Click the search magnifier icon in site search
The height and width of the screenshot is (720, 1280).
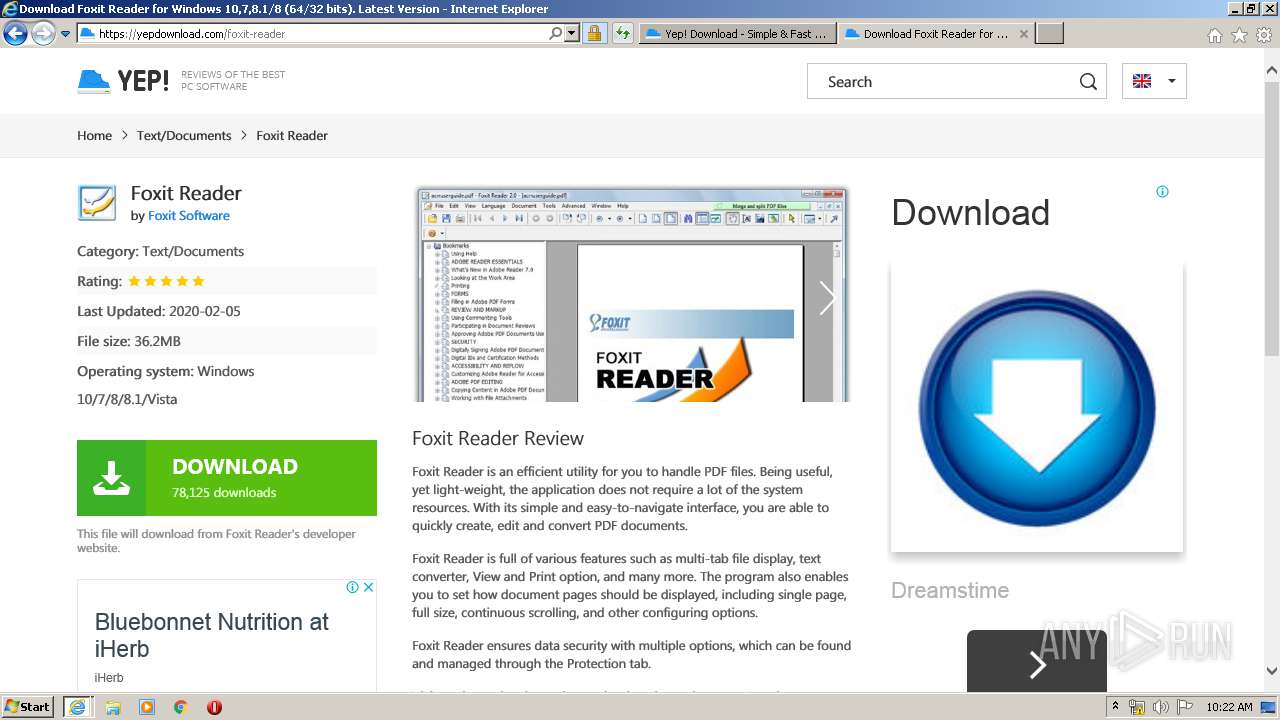(1088, 82)
